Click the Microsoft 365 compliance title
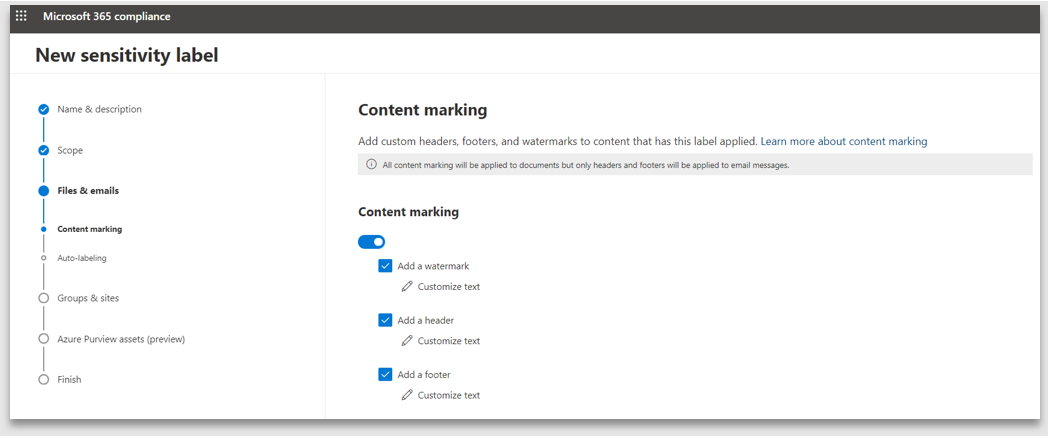1048x438 pixels. [x=106, y=16]
